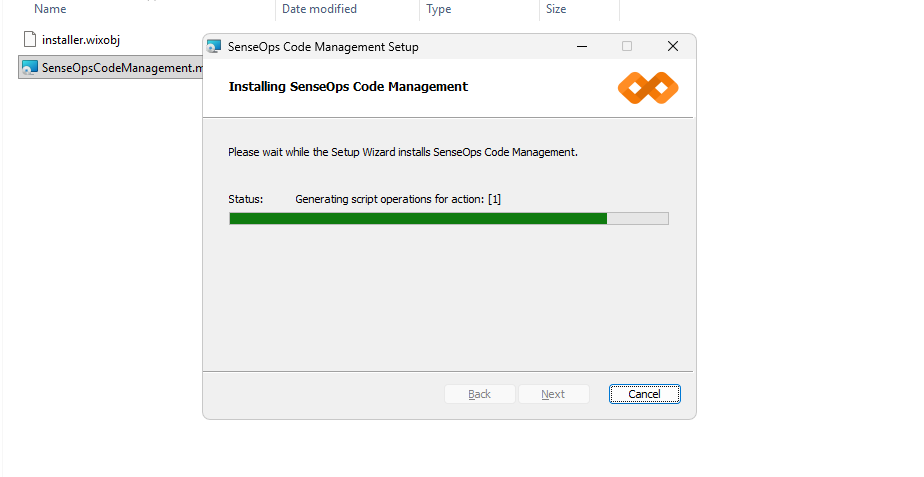
Task: Select the SenseOpsCodeManagement file name
Action: [x=120, y=68]
